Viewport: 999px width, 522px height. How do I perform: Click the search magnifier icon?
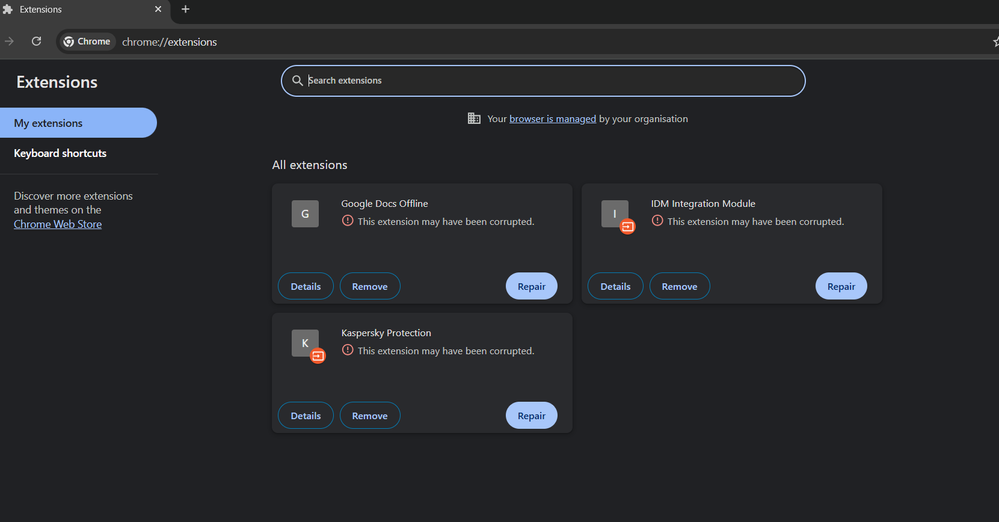(x=297, y=80)
